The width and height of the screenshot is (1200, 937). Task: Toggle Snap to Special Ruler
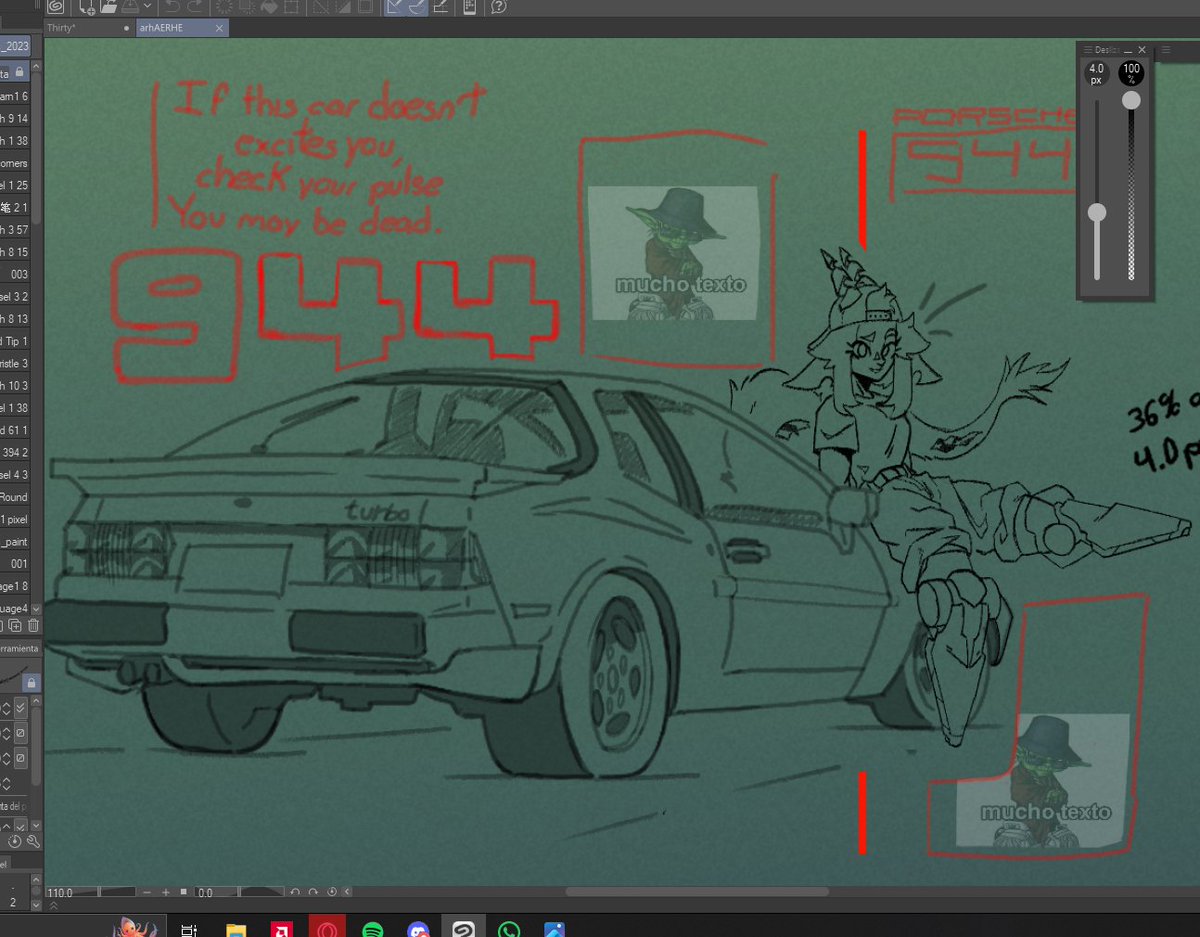(418, 7)
